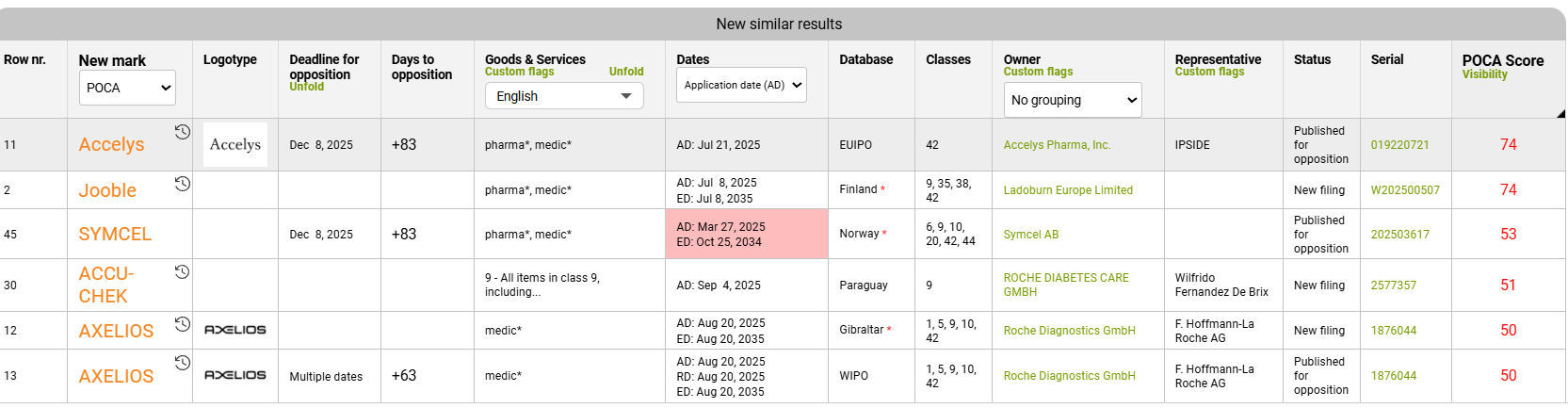This screenshot has width=1568, height=408.
Task: Click history icon in Gibraltar AXELIOS row
Action: tap(183, 324)
